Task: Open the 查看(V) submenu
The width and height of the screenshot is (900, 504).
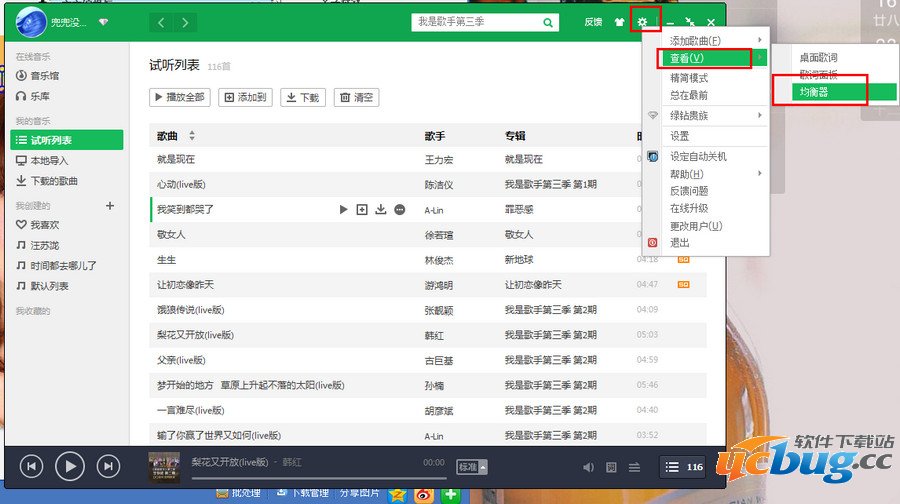Action: pyautogui.click(x=715, y=58)
